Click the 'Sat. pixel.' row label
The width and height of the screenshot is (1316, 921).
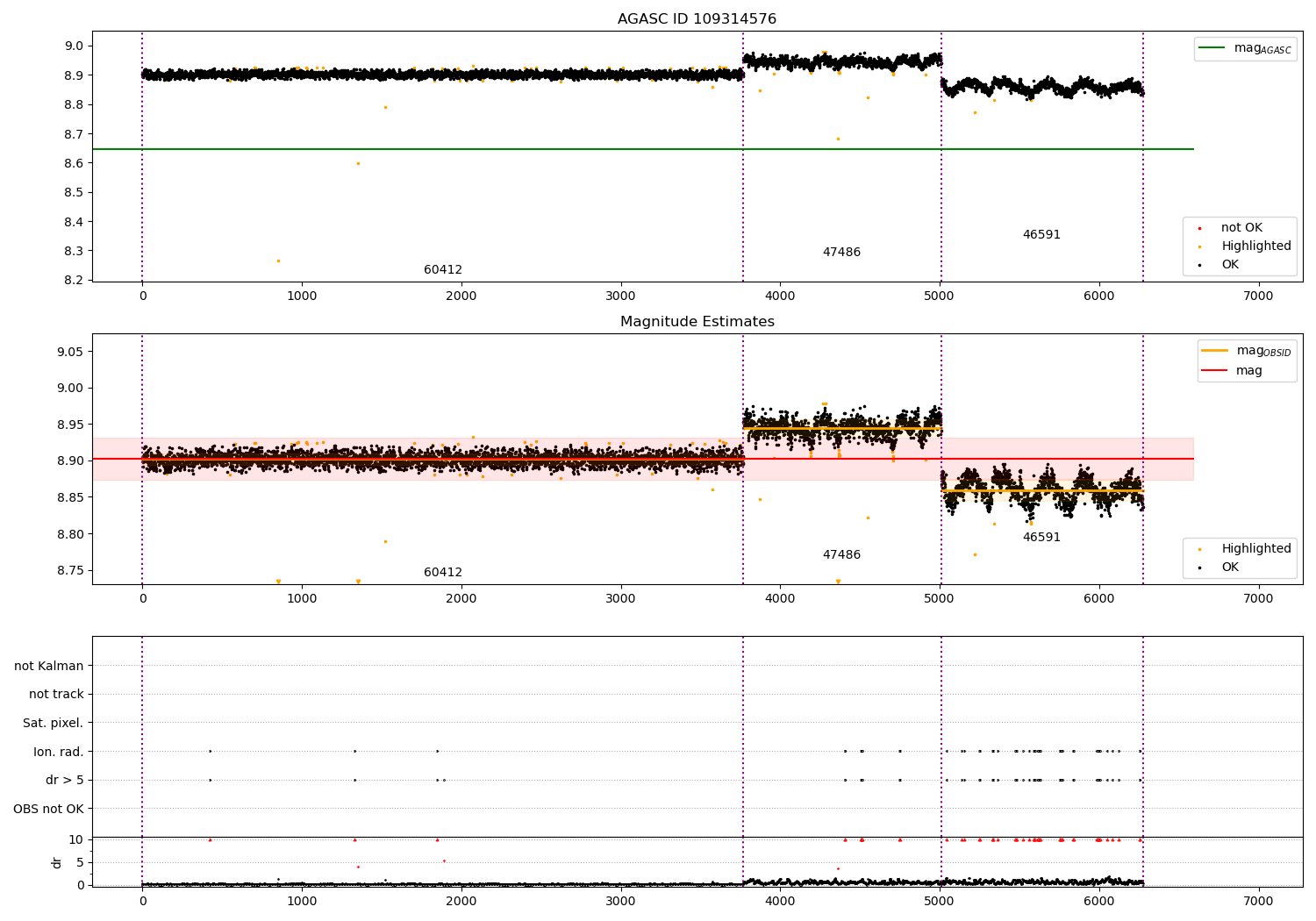point(53,723)
